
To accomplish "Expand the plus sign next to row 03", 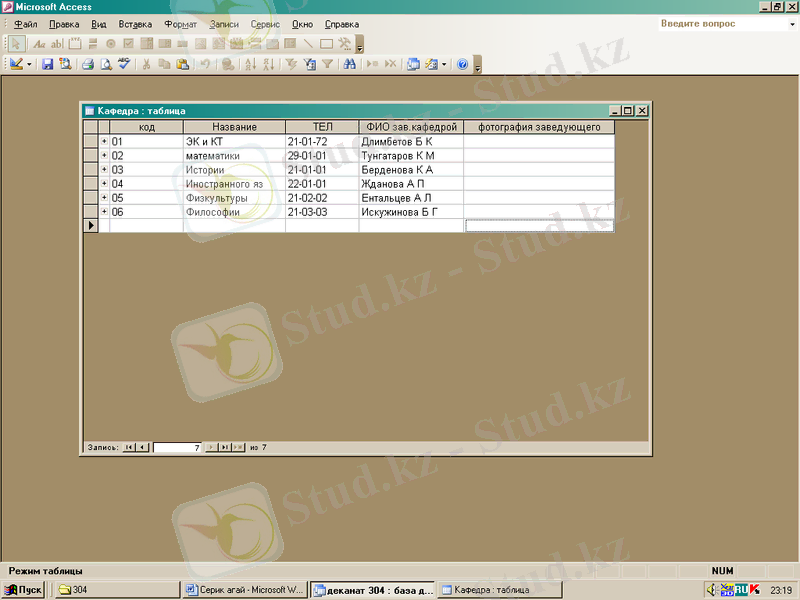I will [103, 170].
